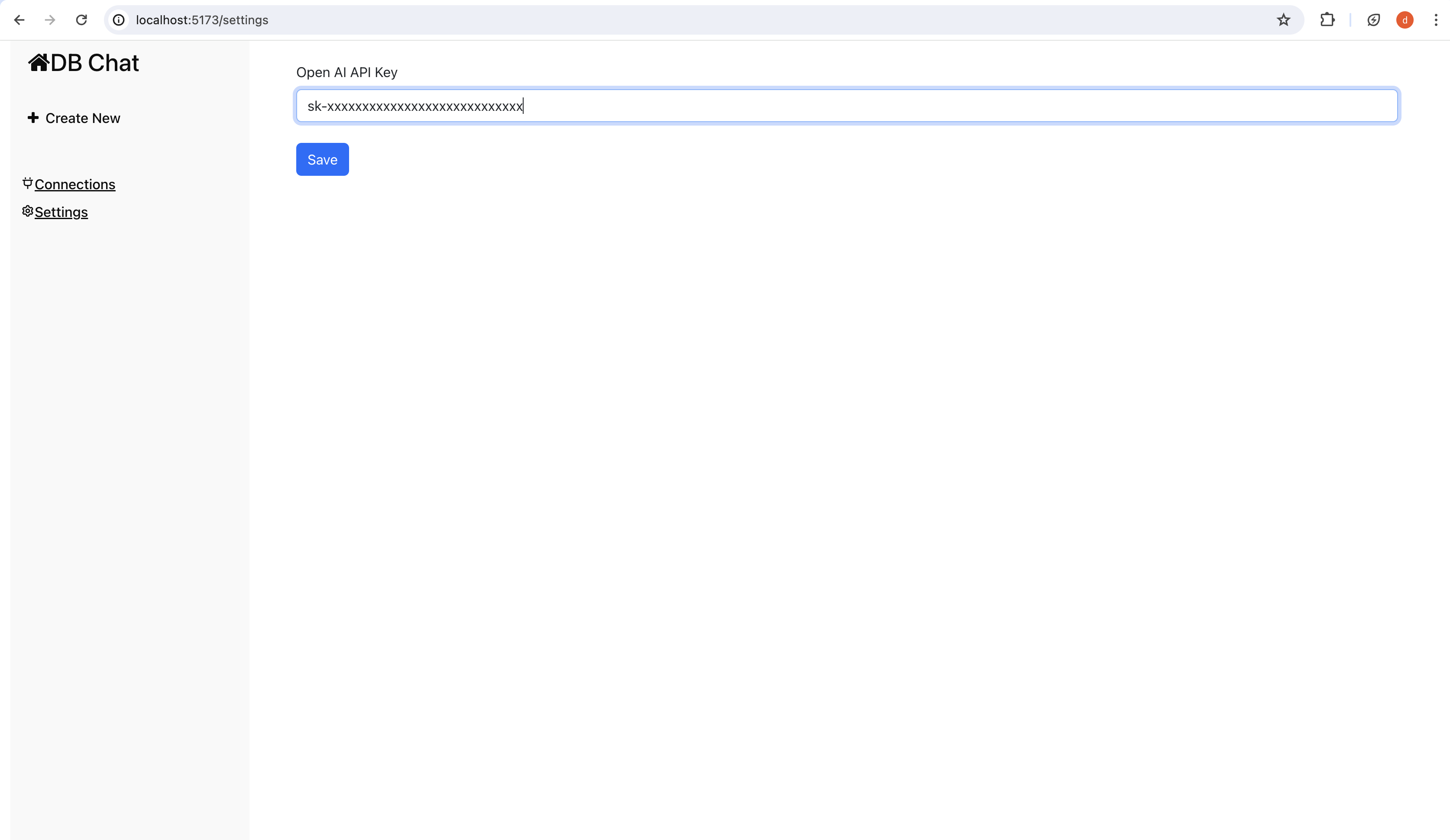Click the DB Chat title
The width and height of the screenshot is (1450, 840).
(95, 63)
